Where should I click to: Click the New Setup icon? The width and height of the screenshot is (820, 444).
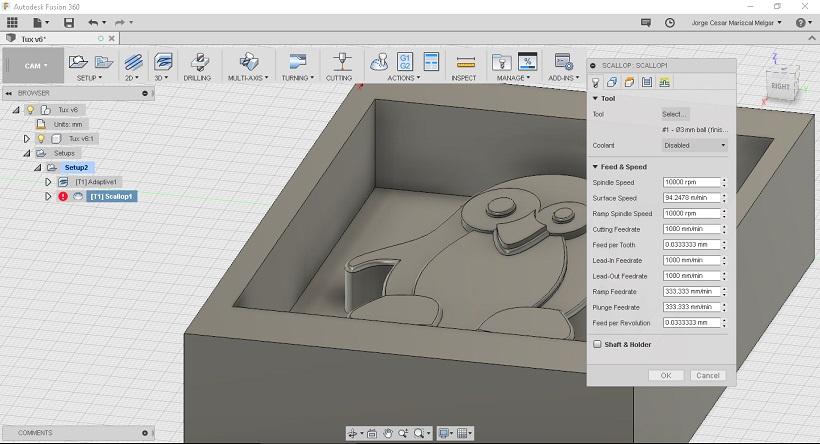click(78, 62)
